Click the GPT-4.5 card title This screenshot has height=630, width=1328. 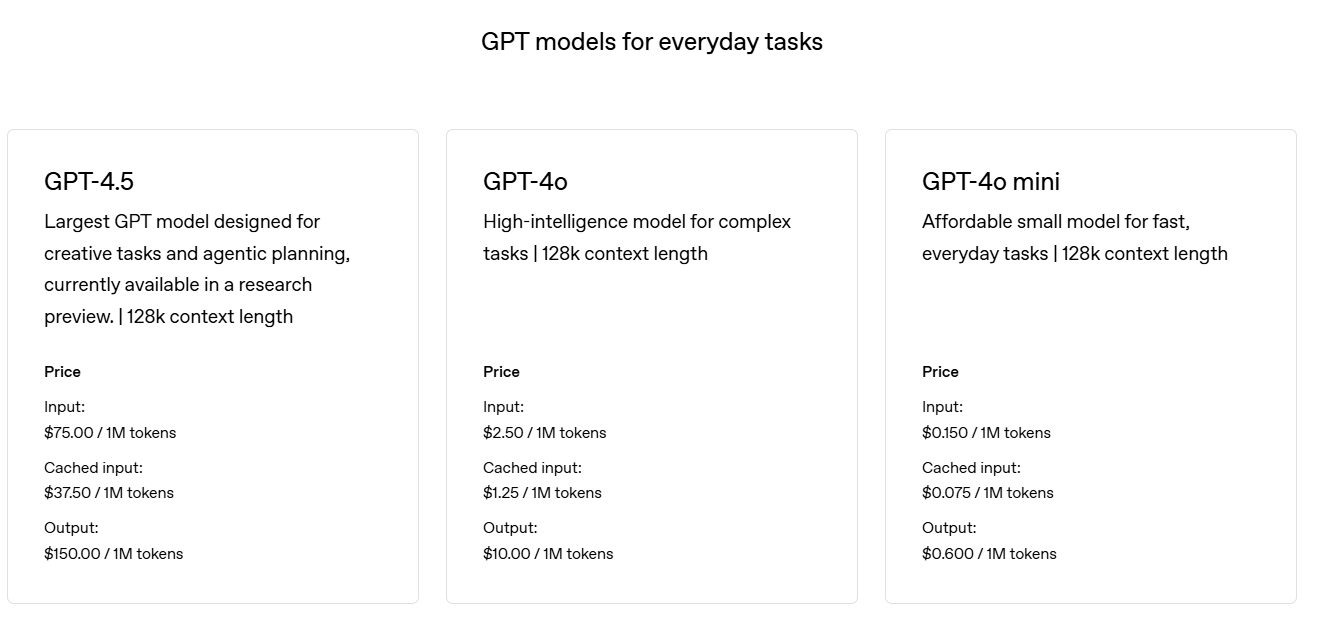pyautogui.click(x=89, y=181)
